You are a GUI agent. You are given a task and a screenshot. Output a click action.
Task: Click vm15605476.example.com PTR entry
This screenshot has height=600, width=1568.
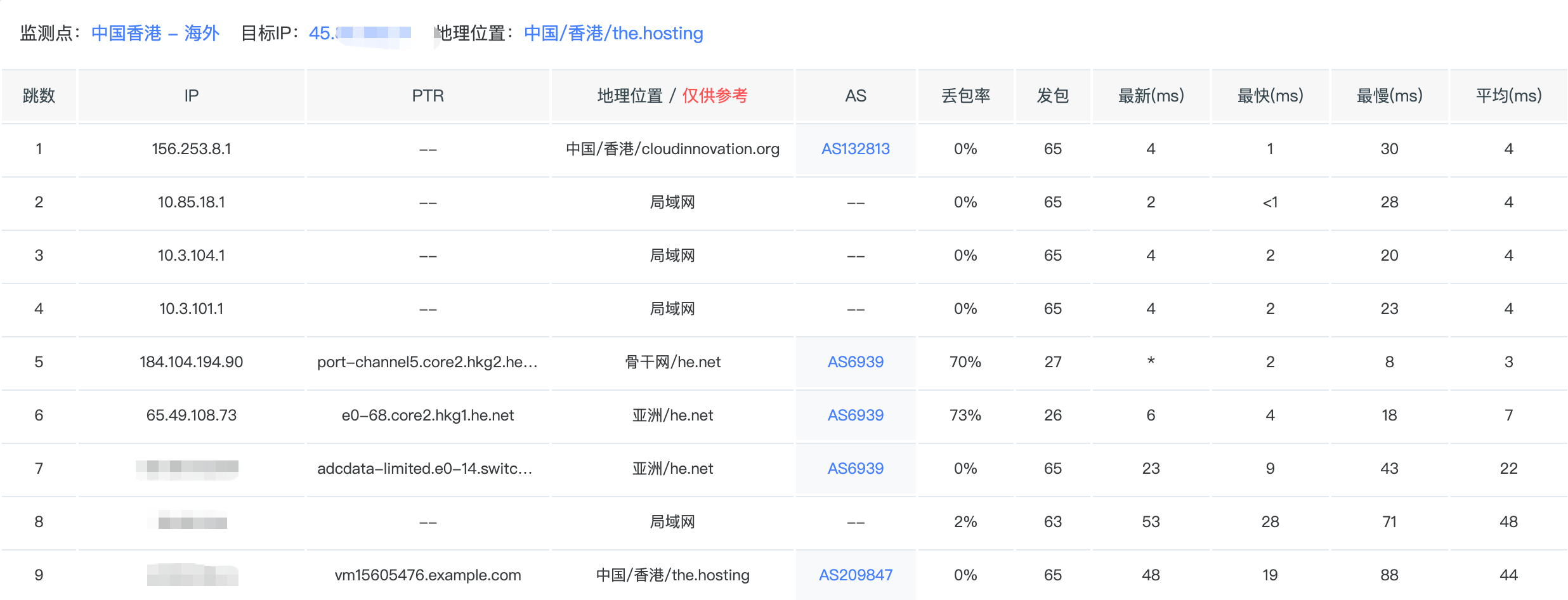coord(428,575)
